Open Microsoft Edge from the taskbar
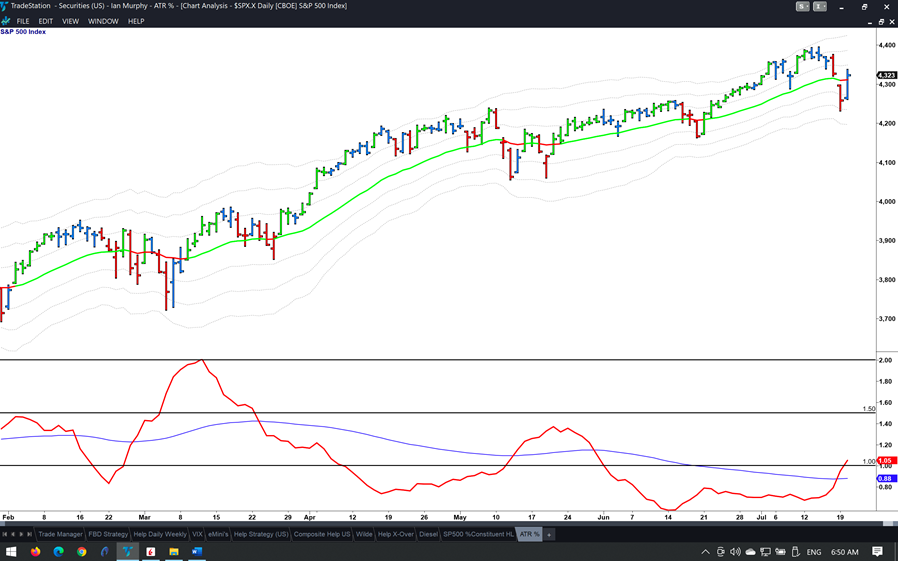The width and height of the screenshot is (898, 561). point(59,552)
